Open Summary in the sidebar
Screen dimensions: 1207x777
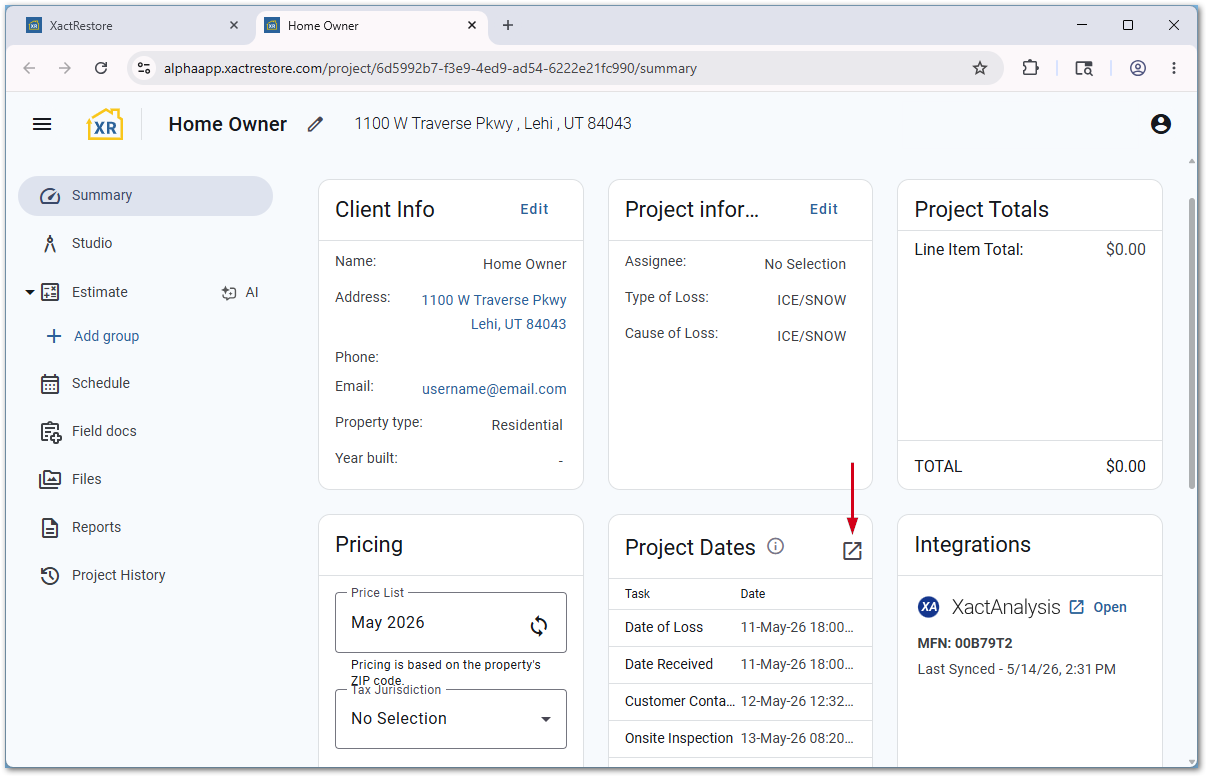click(145, 196)
